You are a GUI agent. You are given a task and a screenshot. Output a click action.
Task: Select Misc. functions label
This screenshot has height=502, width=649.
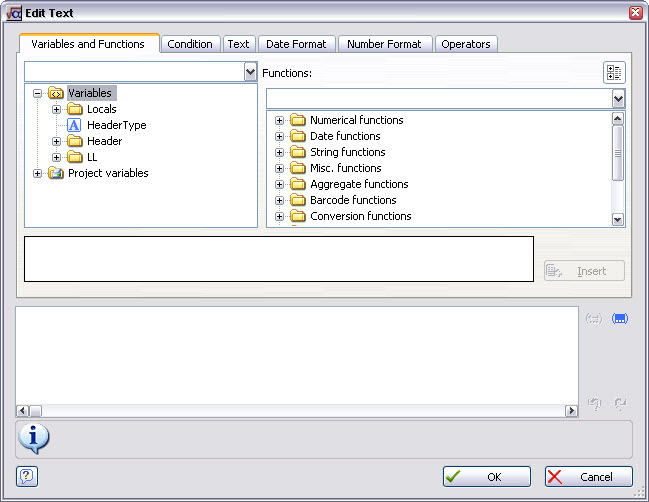pyautogui.click(x=346, y=168)
